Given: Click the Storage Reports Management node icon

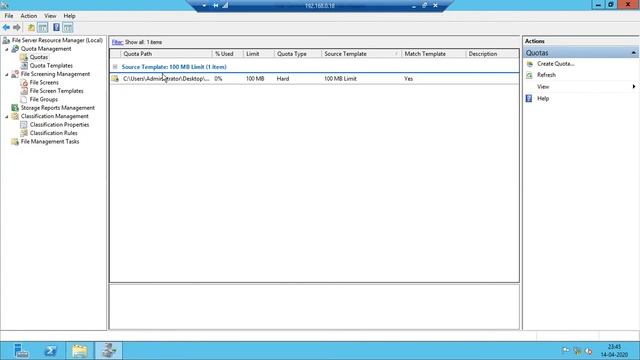Looking at the screenshot, I should tap(15, 108).
